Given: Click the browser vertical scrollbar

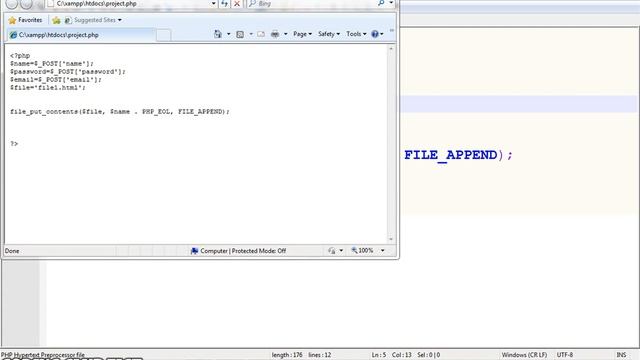Looking at the screenshot, I should tap(391, 144).
